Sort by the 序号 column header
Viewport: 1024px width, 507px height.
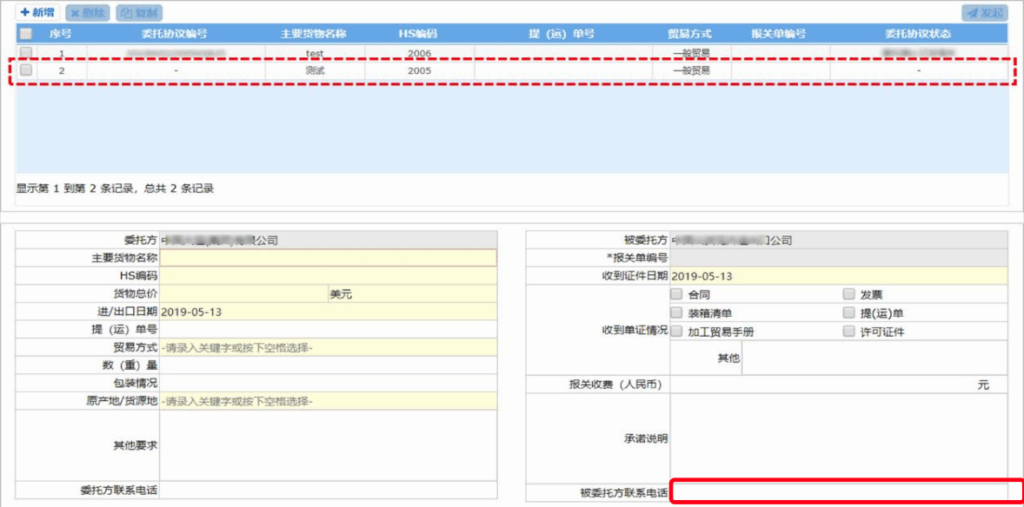(x=61, y=34)
